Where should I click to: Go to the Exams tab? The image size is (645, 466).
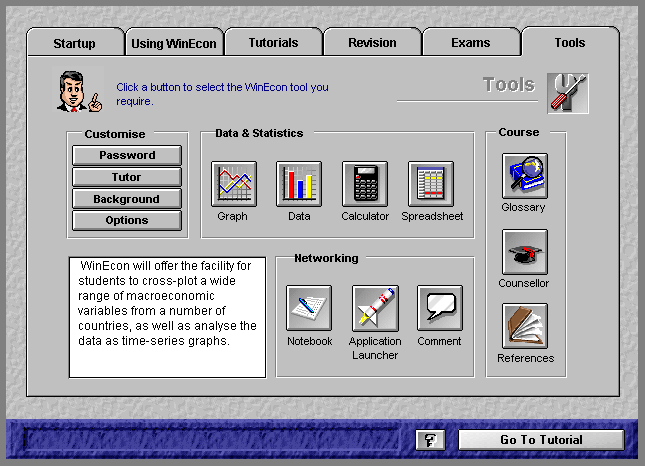(471, 43)
